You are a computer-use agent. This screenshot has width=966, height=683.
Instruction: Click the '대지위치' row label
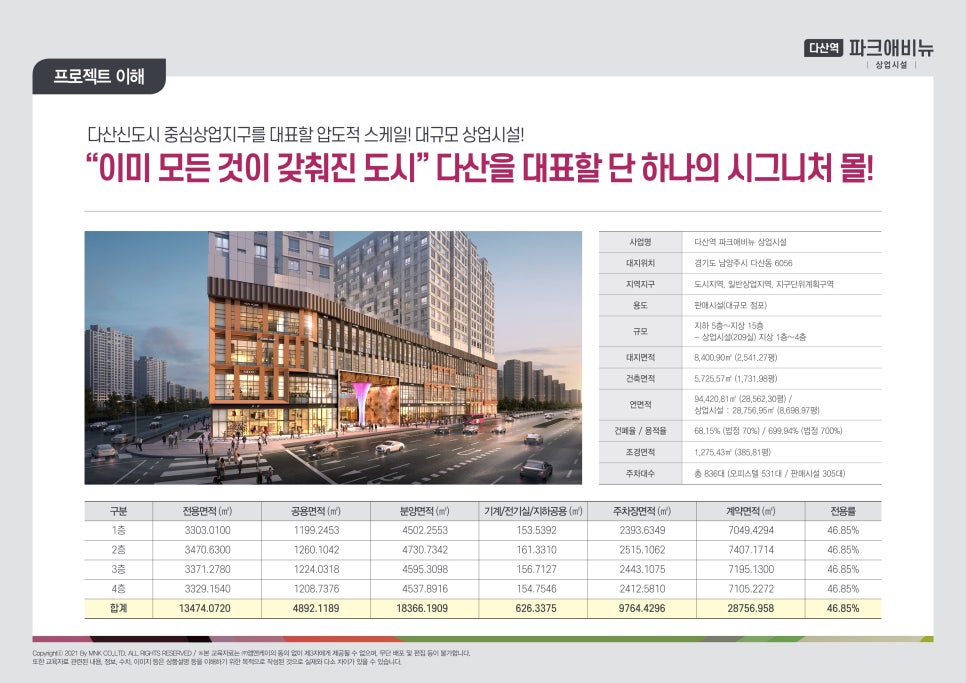coord(640,263)
